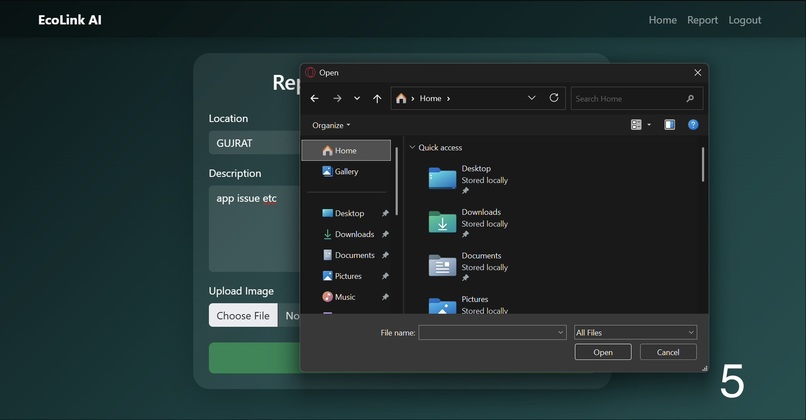Click the Opera icon in dialog title
The width and height of the screenshot is (806, 420).
[310, 72]
